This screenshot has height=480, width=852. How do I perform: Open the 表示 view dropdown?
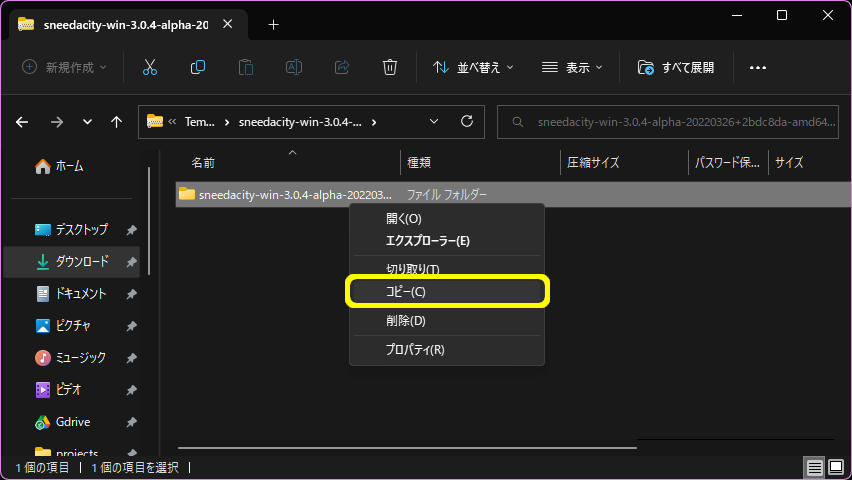click(x=572, y=67)
